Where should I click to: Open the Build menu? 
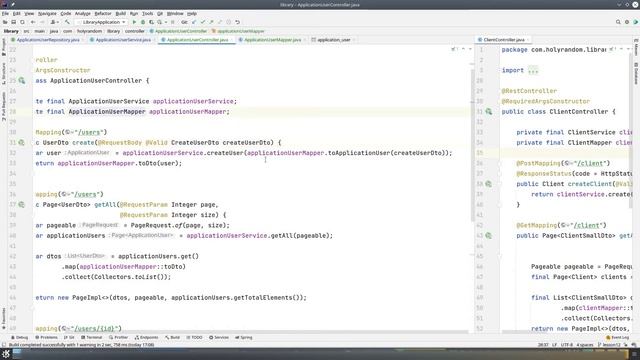pos(120,13)
